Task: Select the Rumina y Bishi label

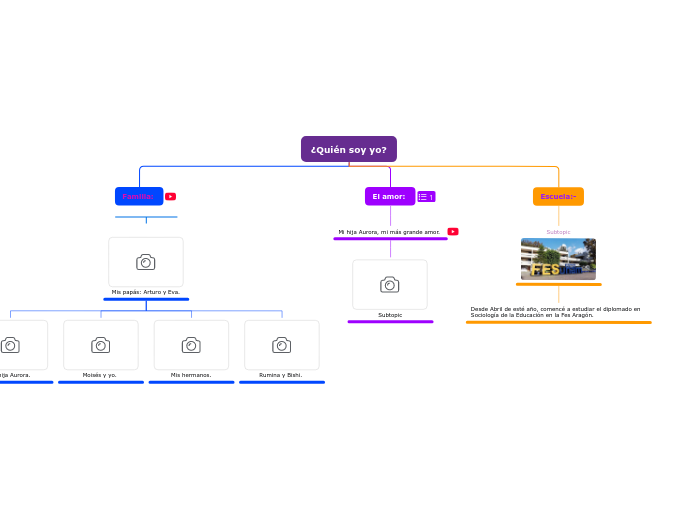Action: point(281,375)
